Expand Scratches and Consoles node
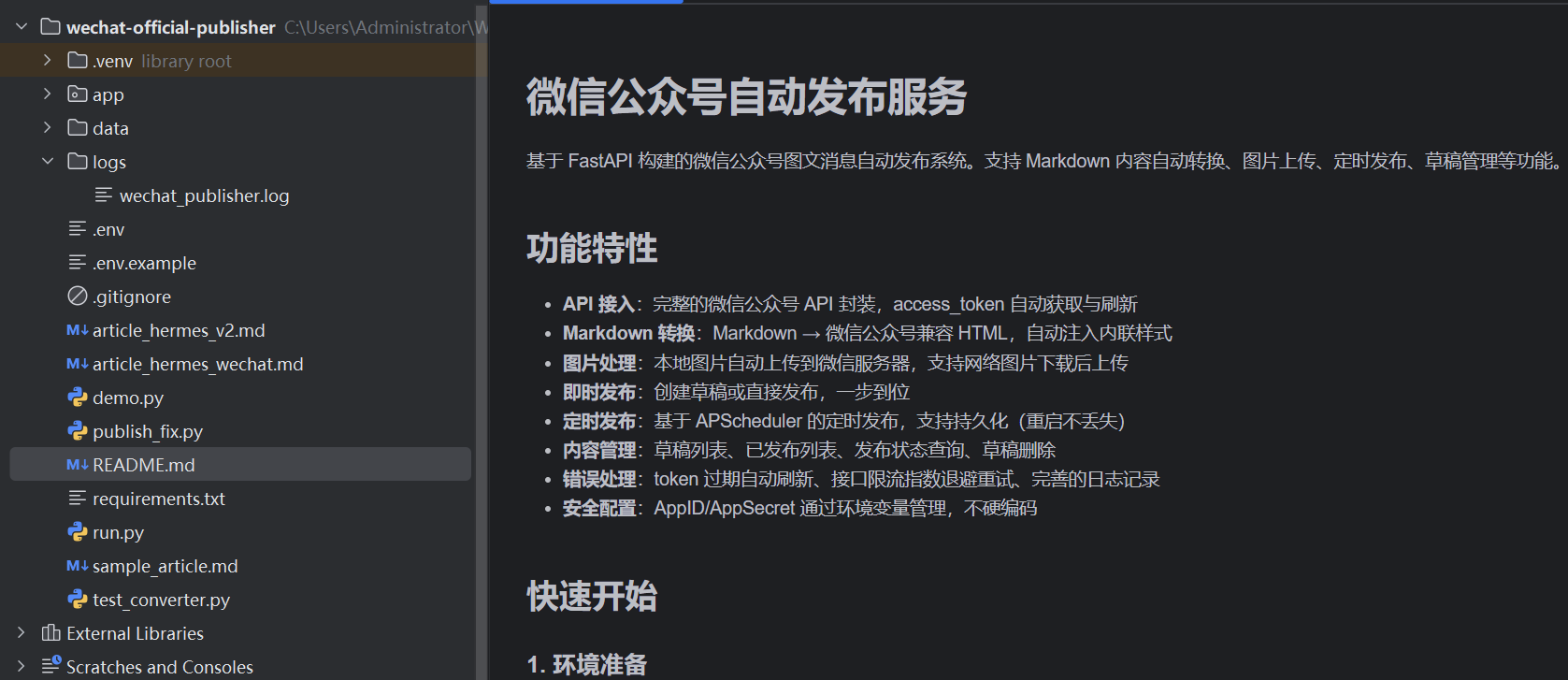Viewport: 1568px width, 680px height. point(22,667)
